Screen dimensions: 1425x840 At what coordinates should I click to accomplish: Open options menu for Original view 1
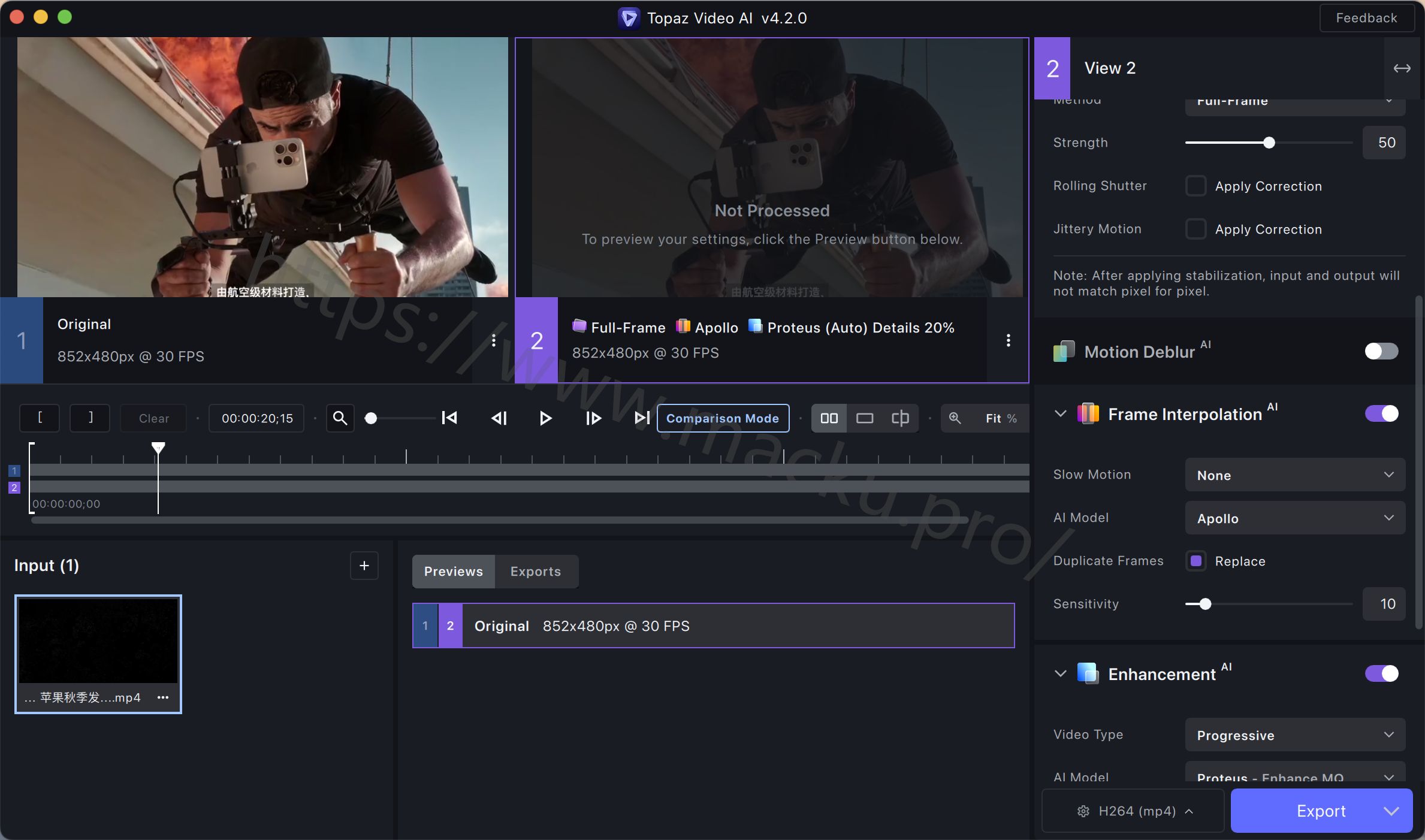[494, 340]
